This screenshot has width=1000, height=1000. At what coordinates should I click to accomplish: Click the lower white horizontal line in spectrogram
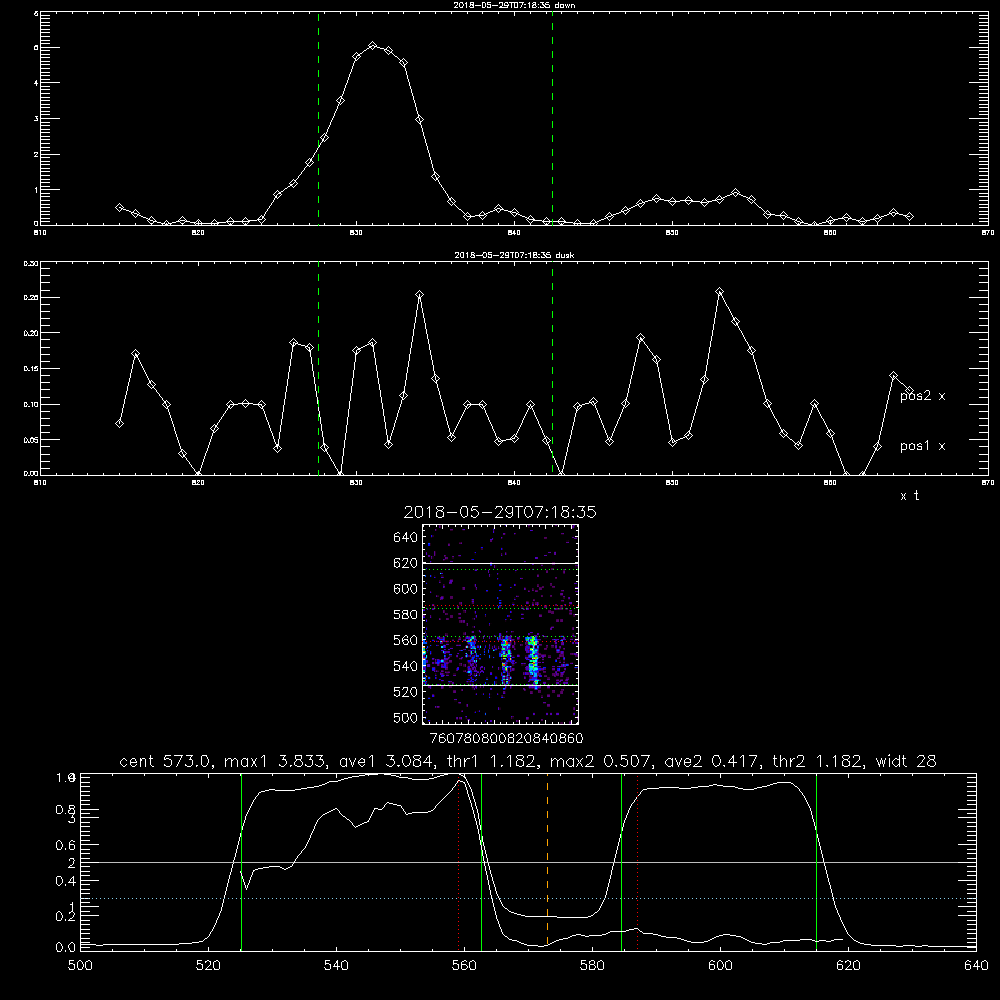500,686
